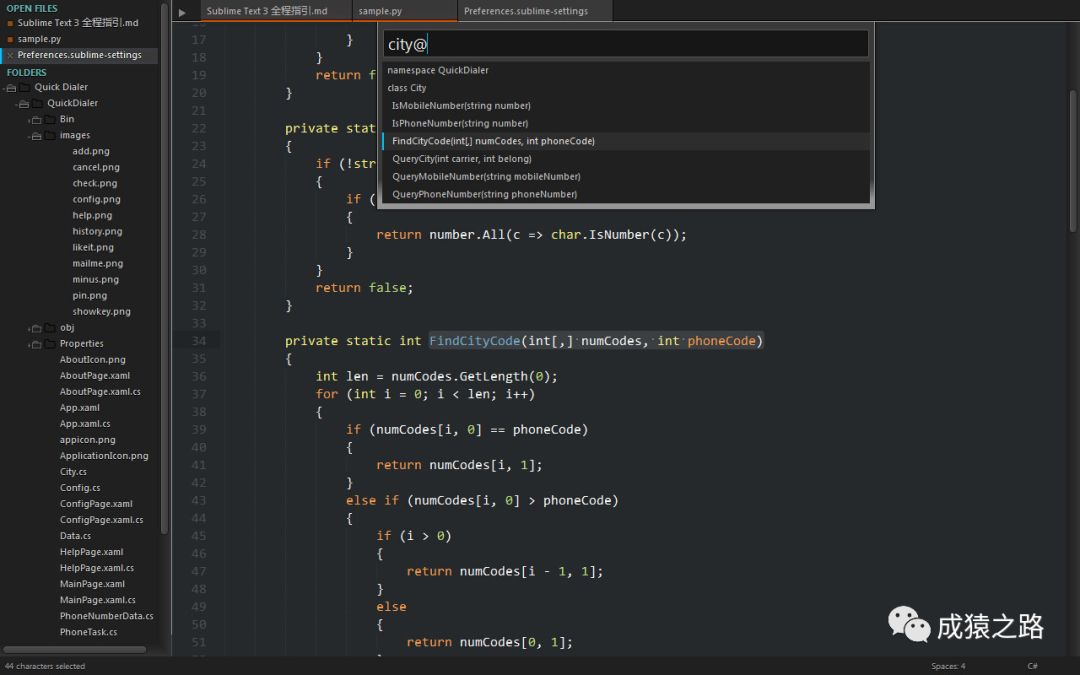1080x675 pixels.
Task: Choose IsMobileNumber(string number) symbol
Action: coord(625,105)
